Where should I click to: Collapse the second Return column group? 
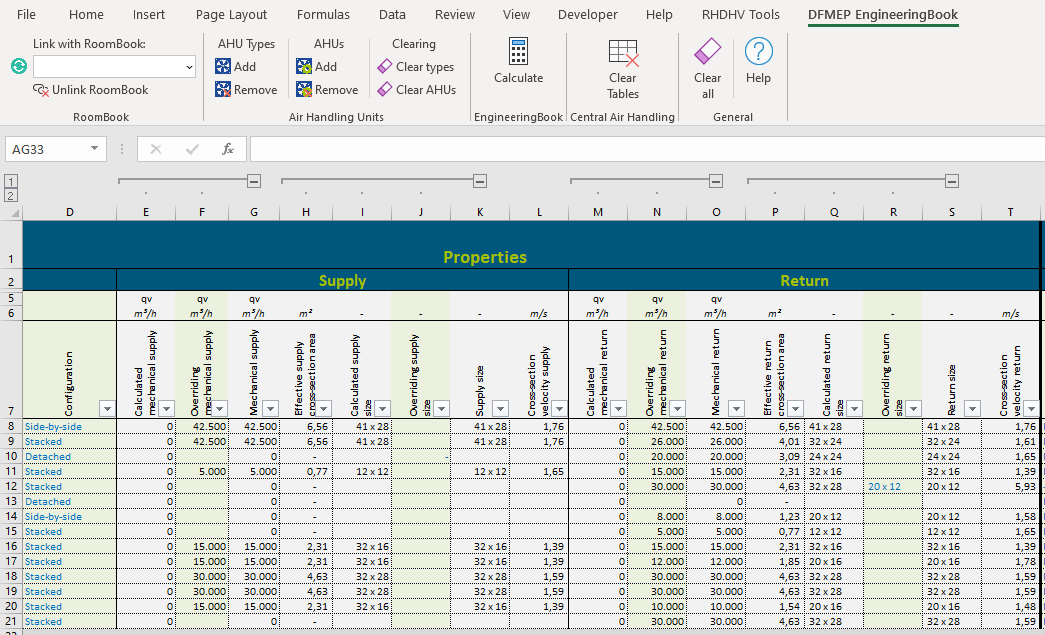click(952, 181)
